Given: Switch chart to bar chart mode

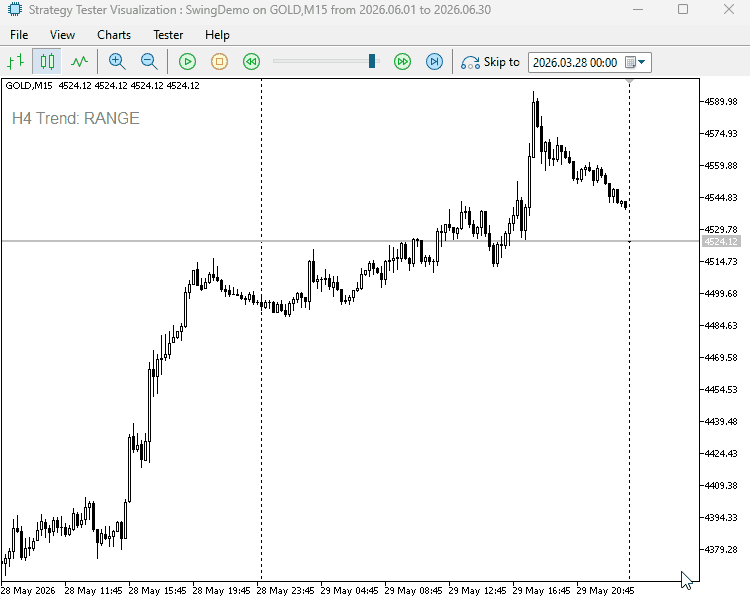Looking at the screenshot, I should pos(16,62).
